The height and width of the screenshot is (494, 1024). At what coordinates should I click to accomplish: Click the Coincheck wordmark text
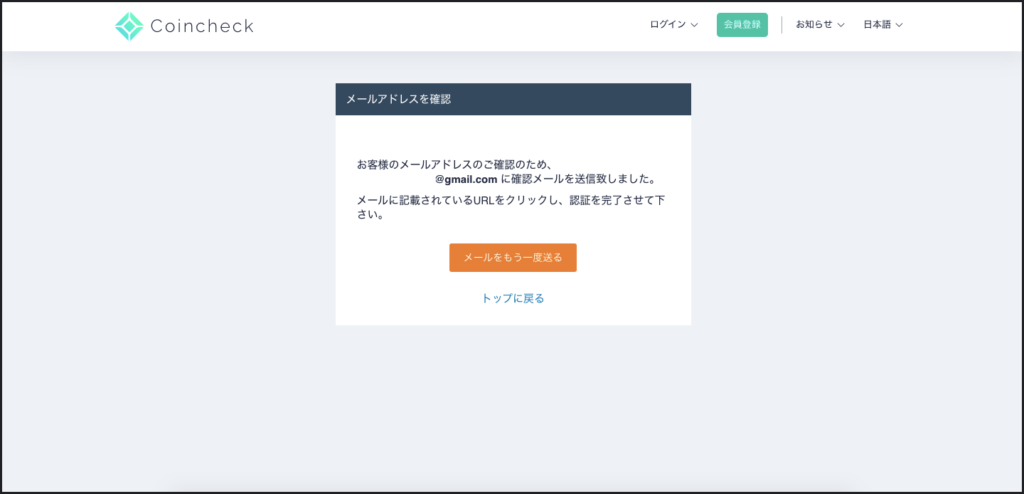(202, 26)
